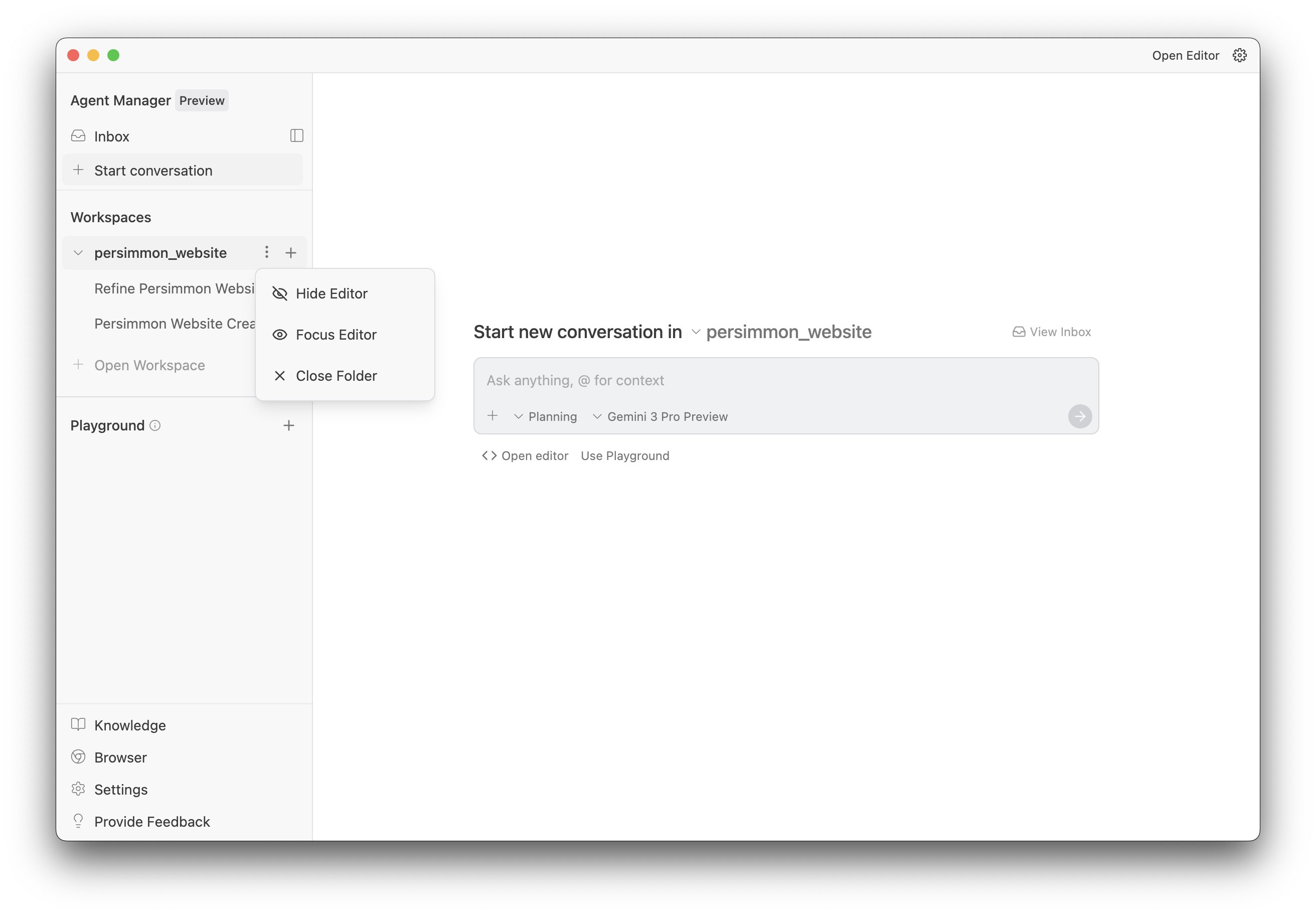The height and width of the screenshot is (915, 1316).
Task: Click the more options menu for persimmon_website
Action: point(266,252)
